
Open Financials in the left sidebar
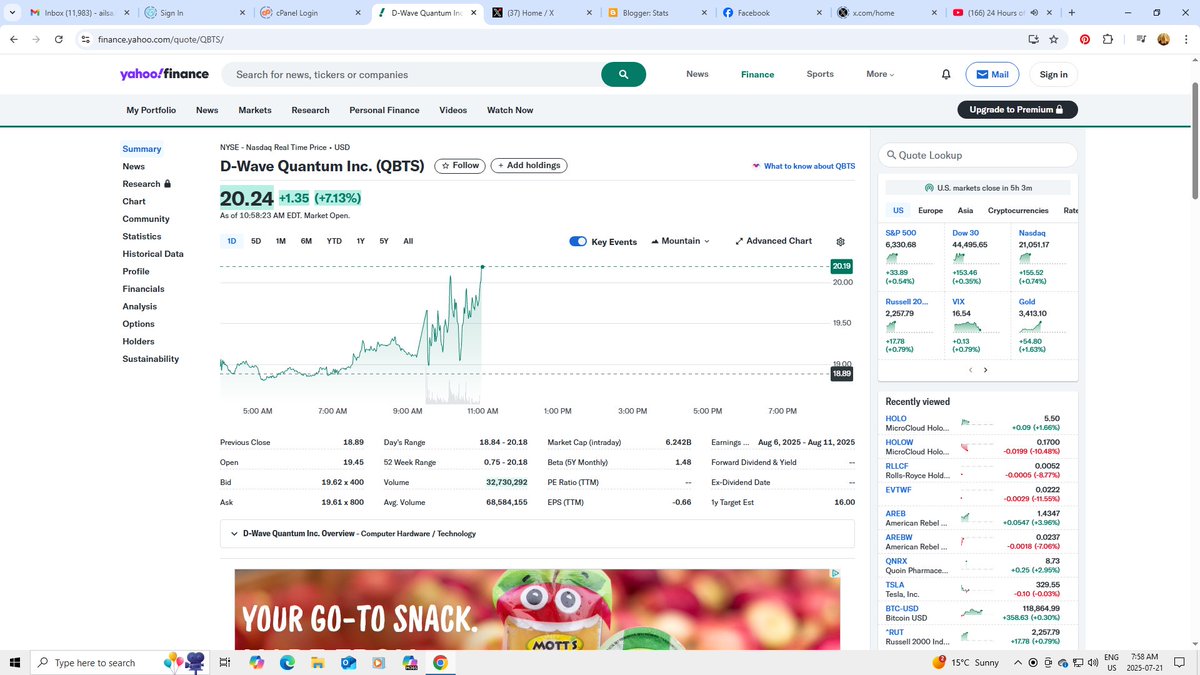click(143, 289)
